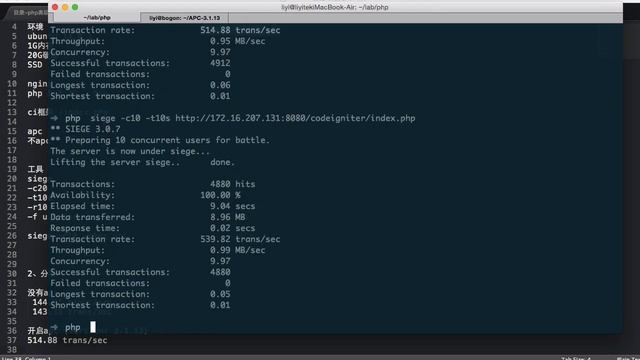
Task: Click 'apc' text on editor line 15
Action: point(35,131)
